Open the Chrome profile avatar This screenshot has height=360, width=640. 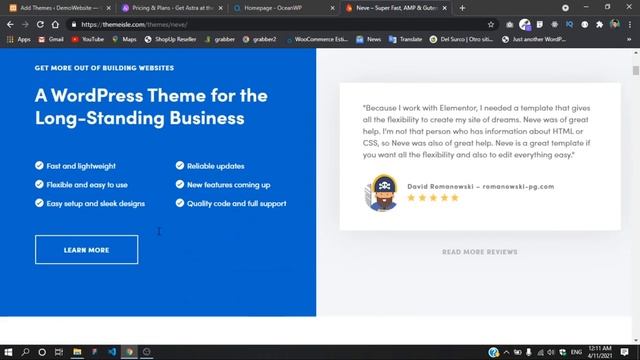tap(615, 24)
